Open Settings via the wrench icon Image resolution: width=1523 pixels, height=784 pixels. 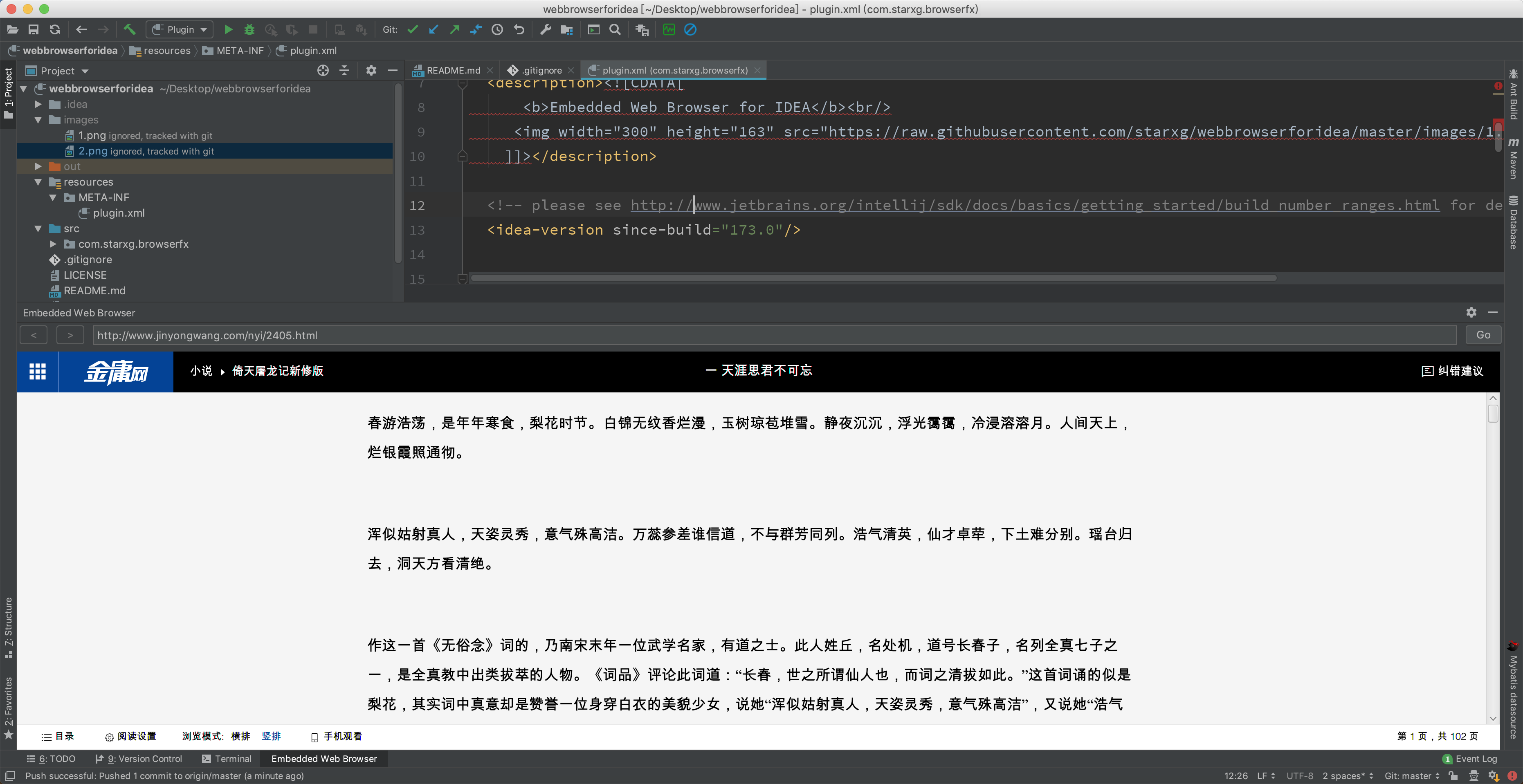(546, 29)
